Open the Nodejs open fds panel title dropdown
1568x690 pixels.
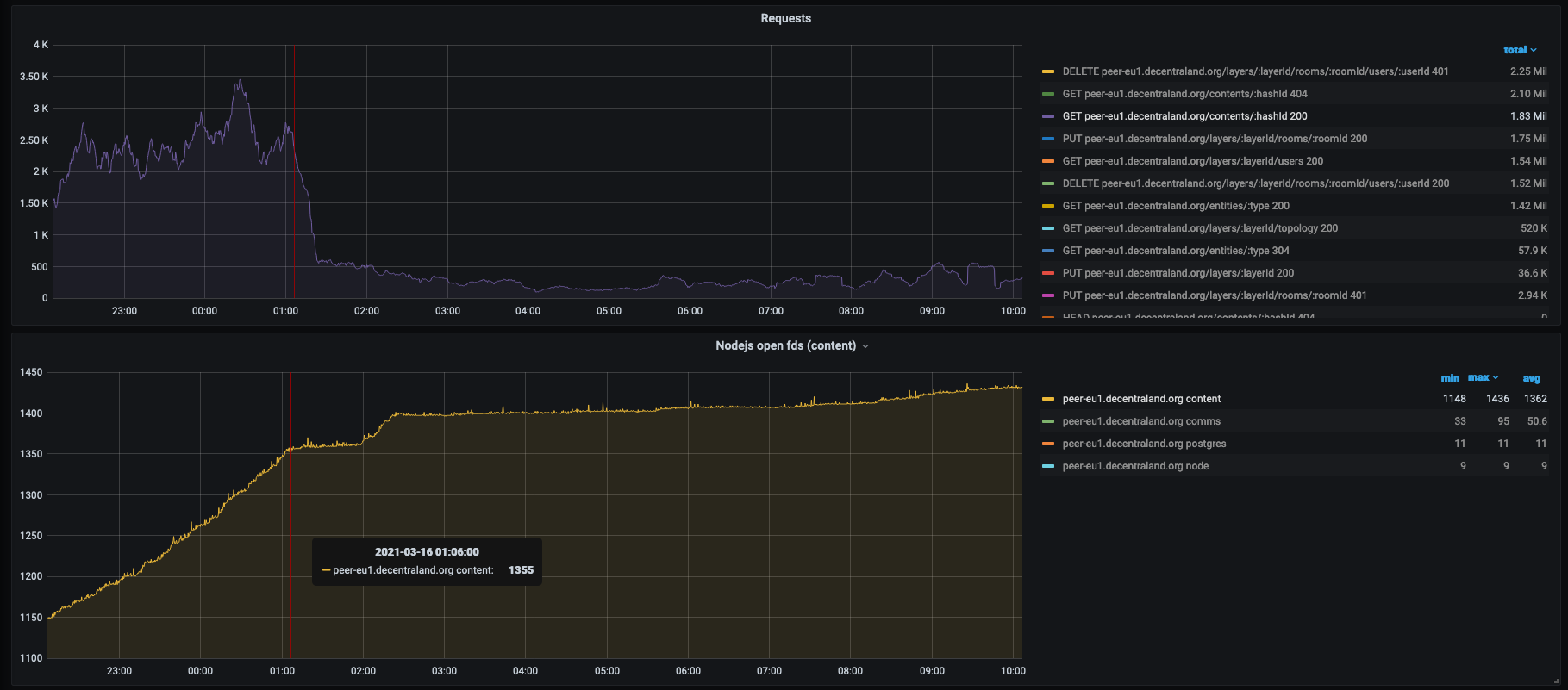pos(792,345)
